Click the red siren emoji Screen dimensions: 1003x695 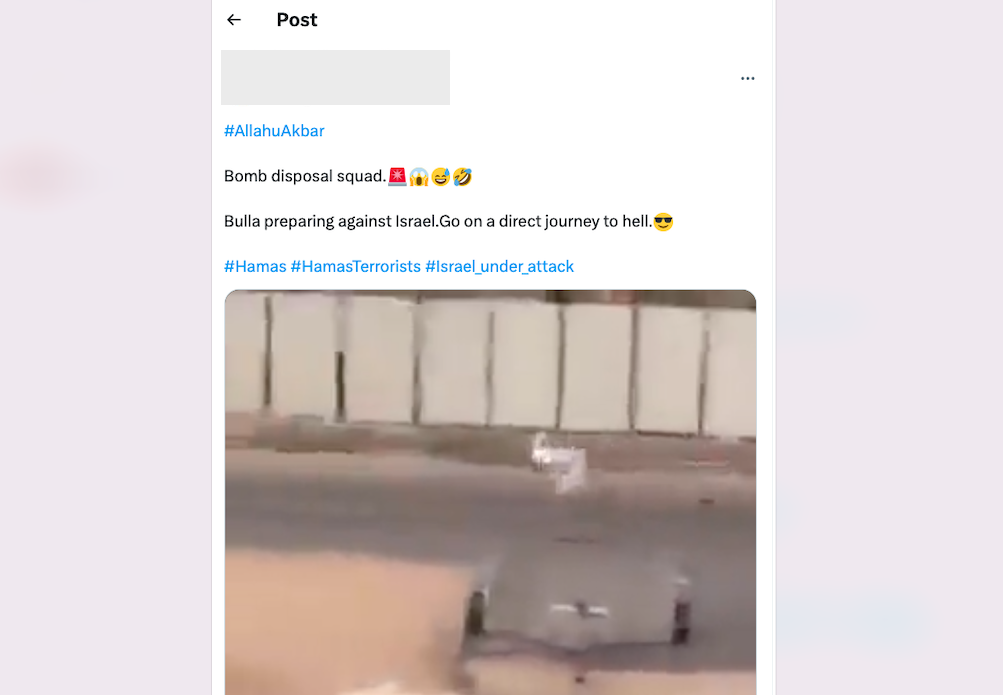[x=397, y=176]
